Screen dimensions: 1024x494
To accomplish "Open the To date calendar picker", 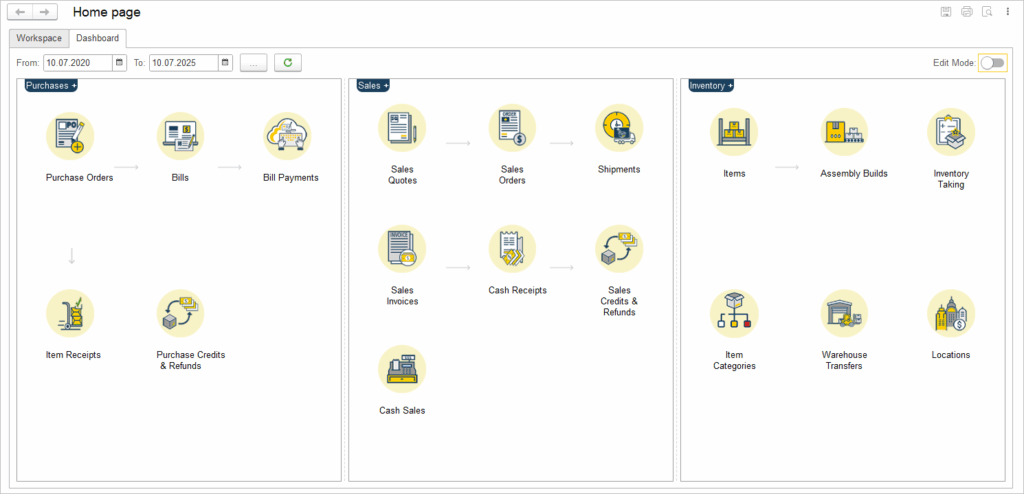I will (225, 63).
